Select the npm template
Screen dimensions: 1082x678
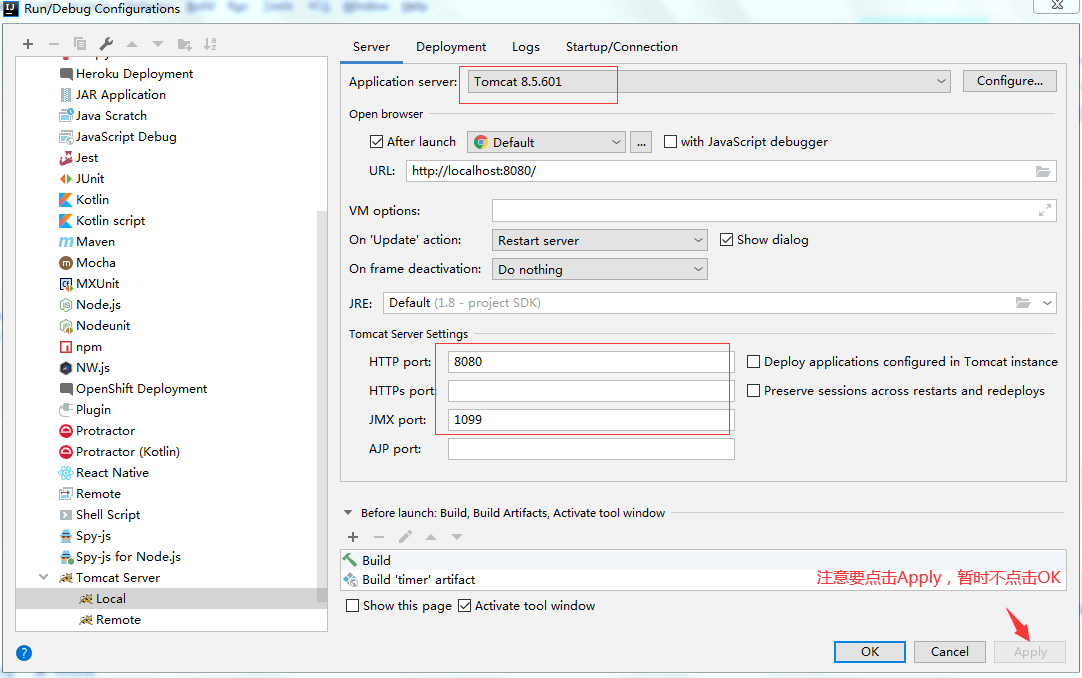click(x=81, y=347)
